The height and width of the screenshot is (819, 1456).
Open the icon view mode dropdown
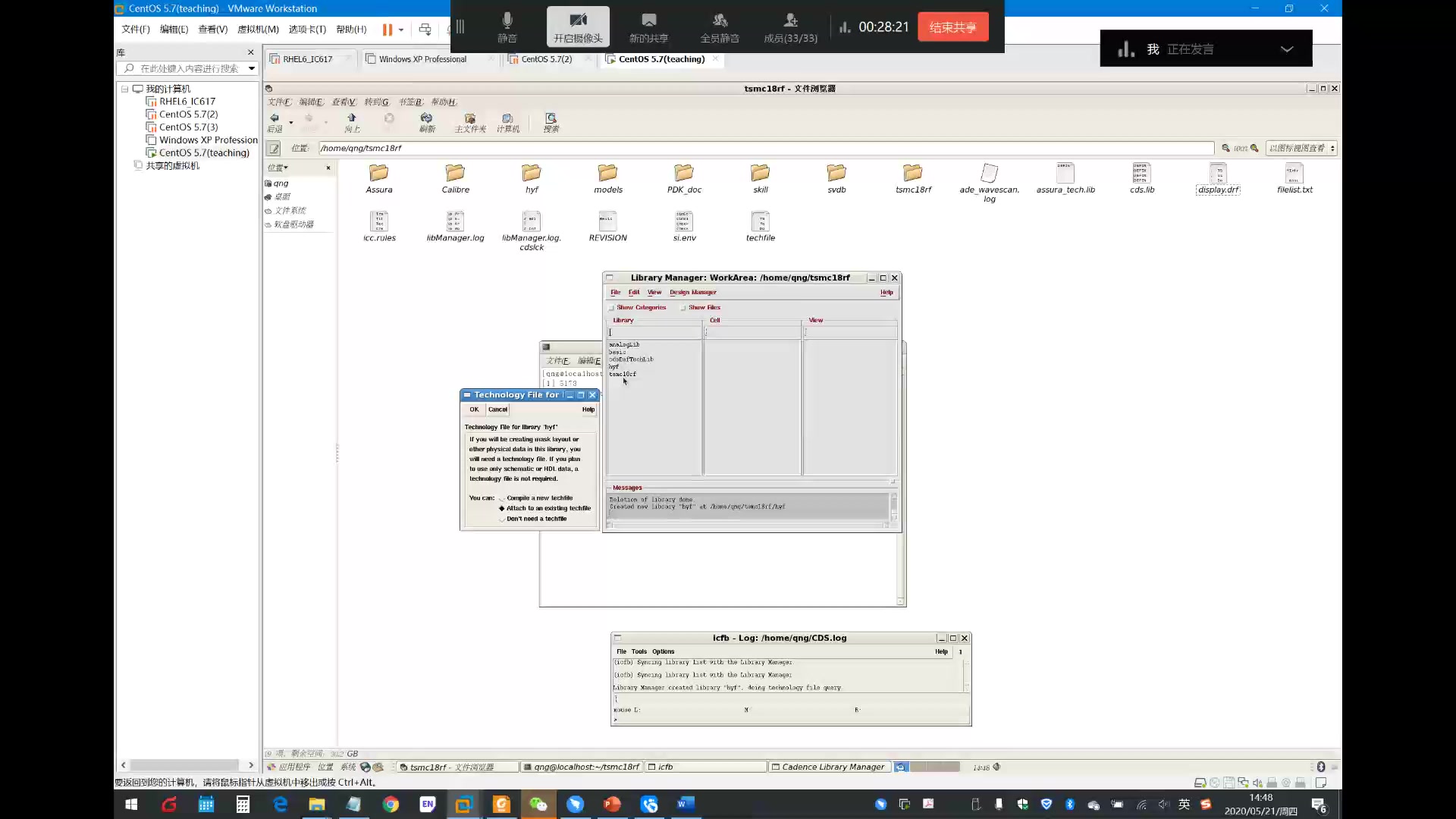click(x=1301, y=149)
